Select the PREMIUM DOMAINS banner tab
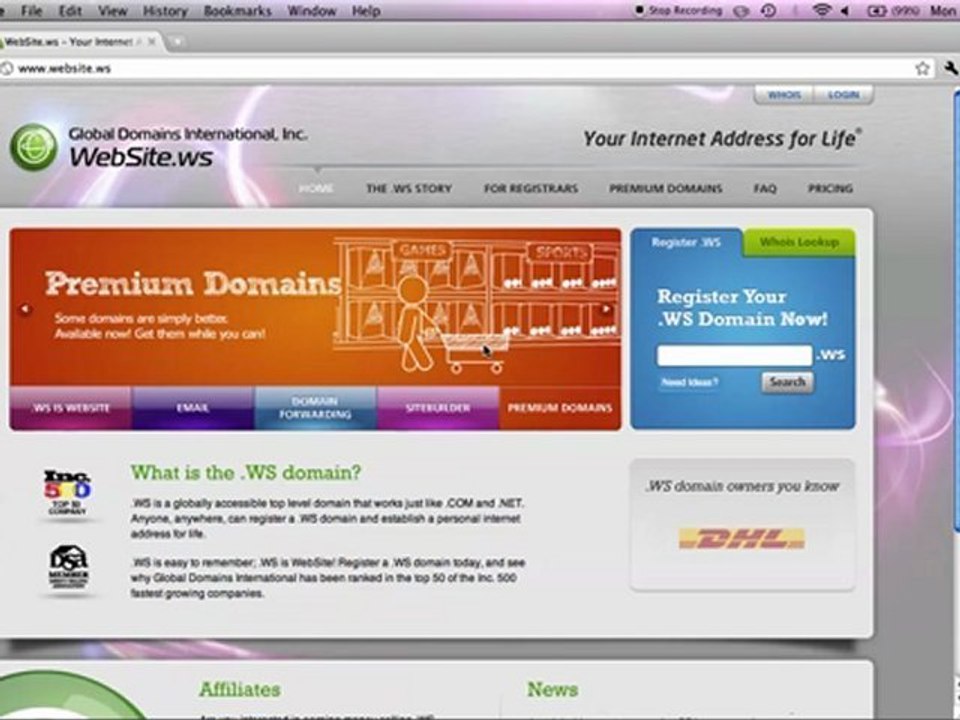 (560, 408)
